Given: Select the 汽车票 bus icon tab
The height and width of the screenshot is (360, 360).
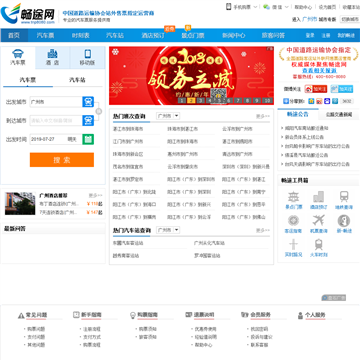Looking at the screenshot, I should pyautogui.click(x=18, y=57).
